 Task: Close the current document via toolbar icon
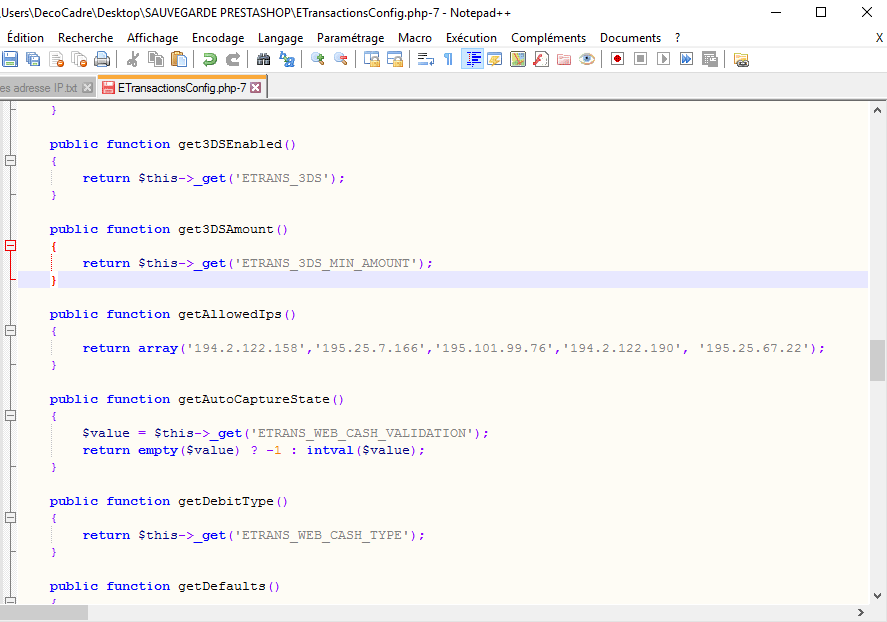tap(56, 59)
